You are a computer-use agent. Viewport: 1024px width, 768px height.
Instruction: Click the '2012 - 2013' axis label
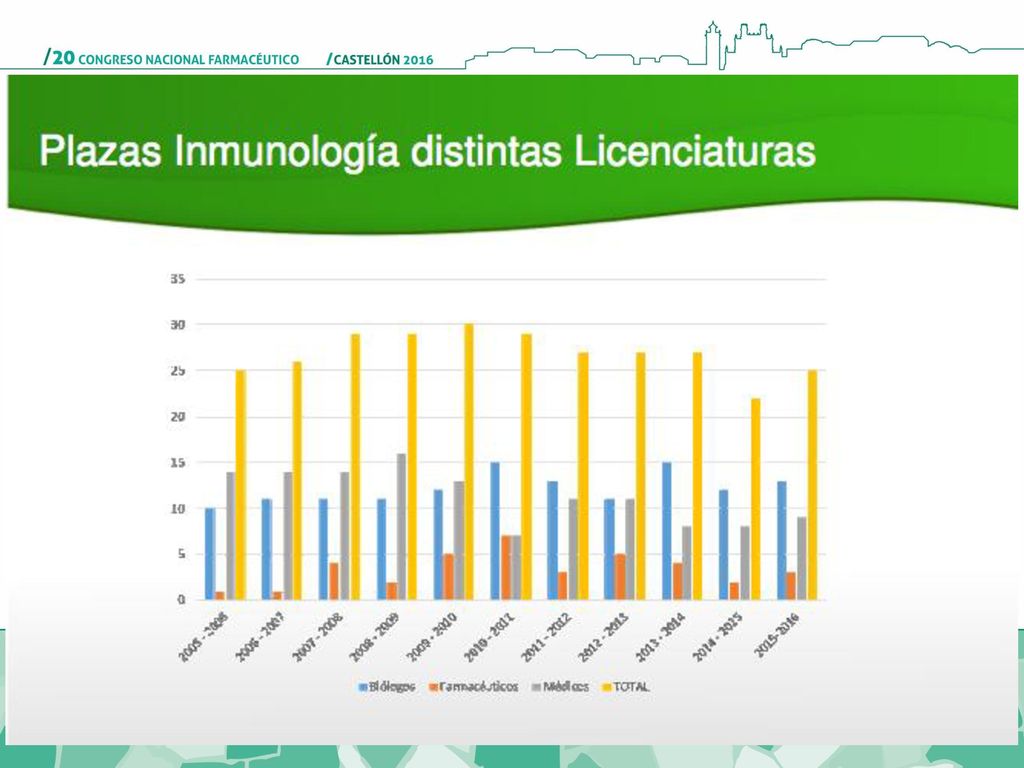tap(603, 637)
